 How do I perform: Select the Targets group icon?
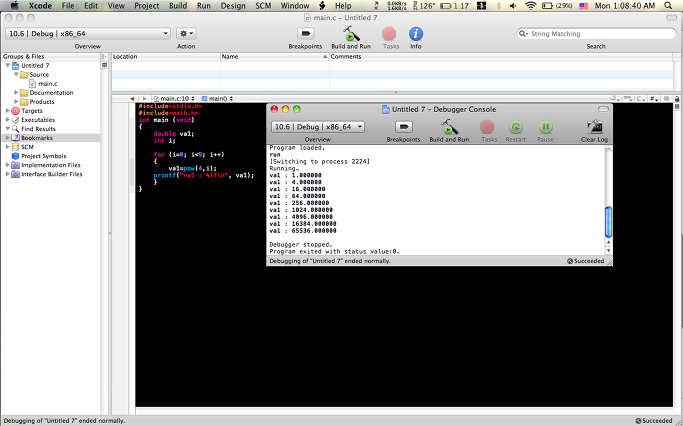tap(15, 111)
